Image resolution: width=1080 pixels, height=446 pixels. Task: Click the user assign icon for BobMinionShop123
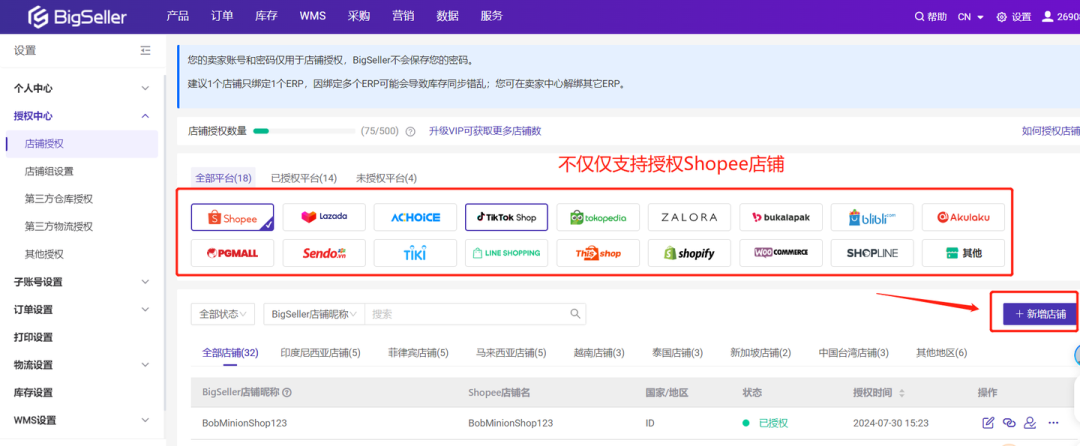[x=1030, y=423]
